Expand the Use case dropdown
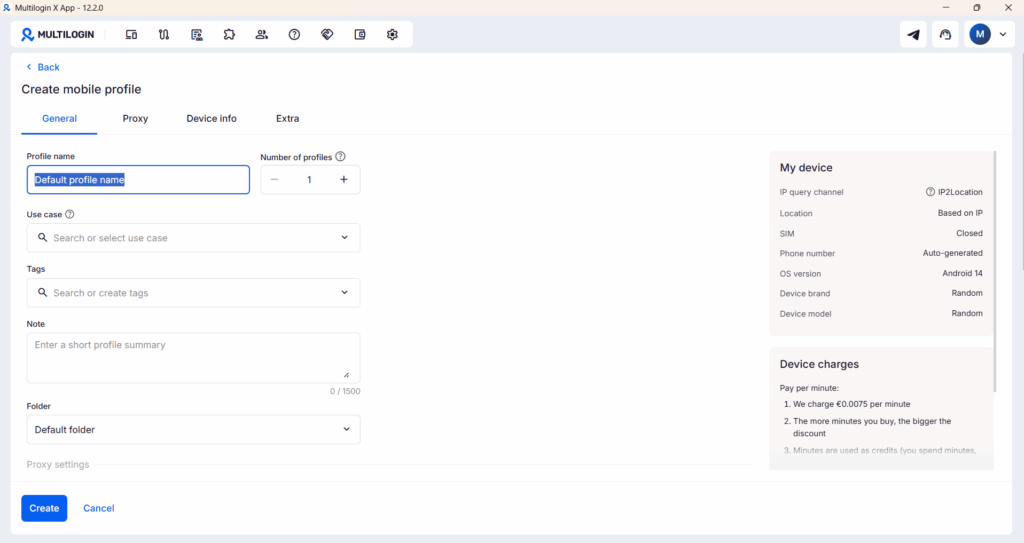Viewport: 1024px width, 543px height. coord(345,238)
